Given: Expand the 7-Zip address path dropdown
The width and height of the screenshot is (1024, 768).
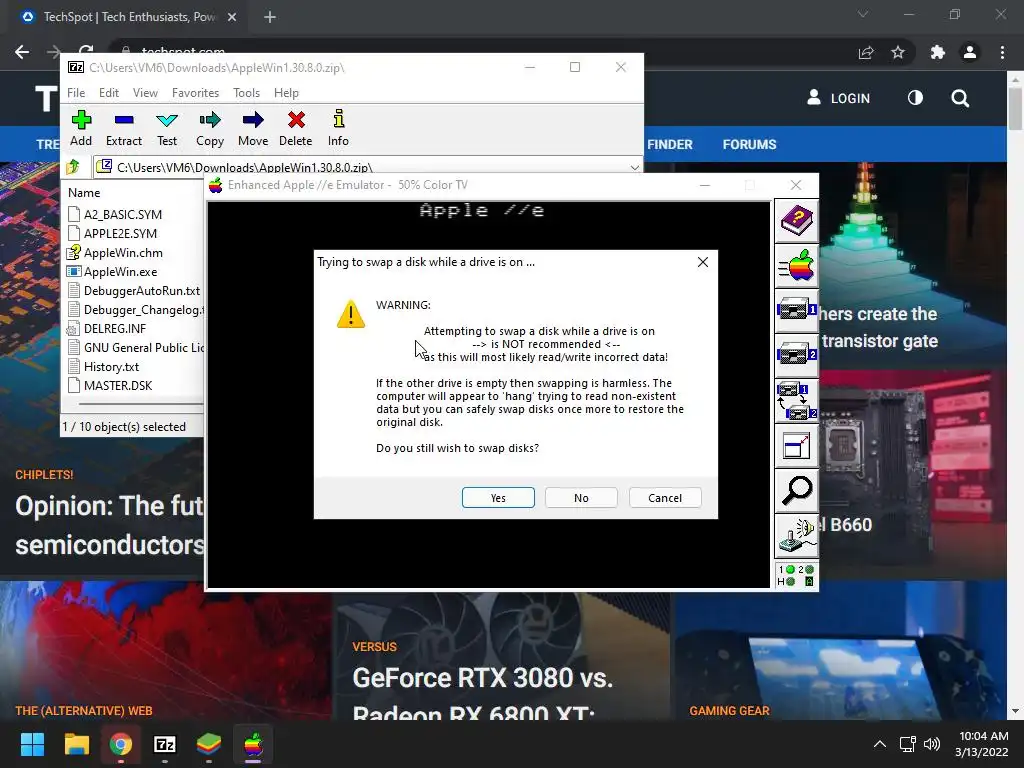Looking at the screenshot, I should [x=634, y=167].
